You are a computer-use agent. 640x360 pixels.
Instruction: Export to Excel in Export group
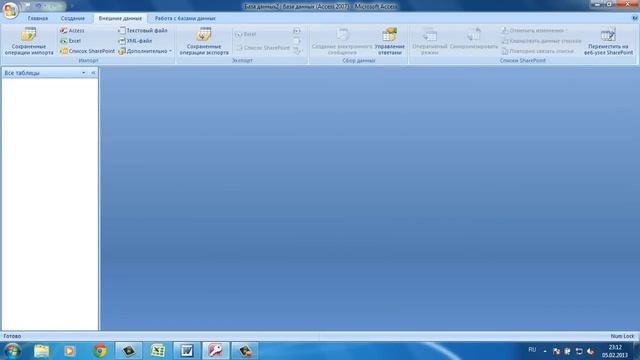(246, 34)
